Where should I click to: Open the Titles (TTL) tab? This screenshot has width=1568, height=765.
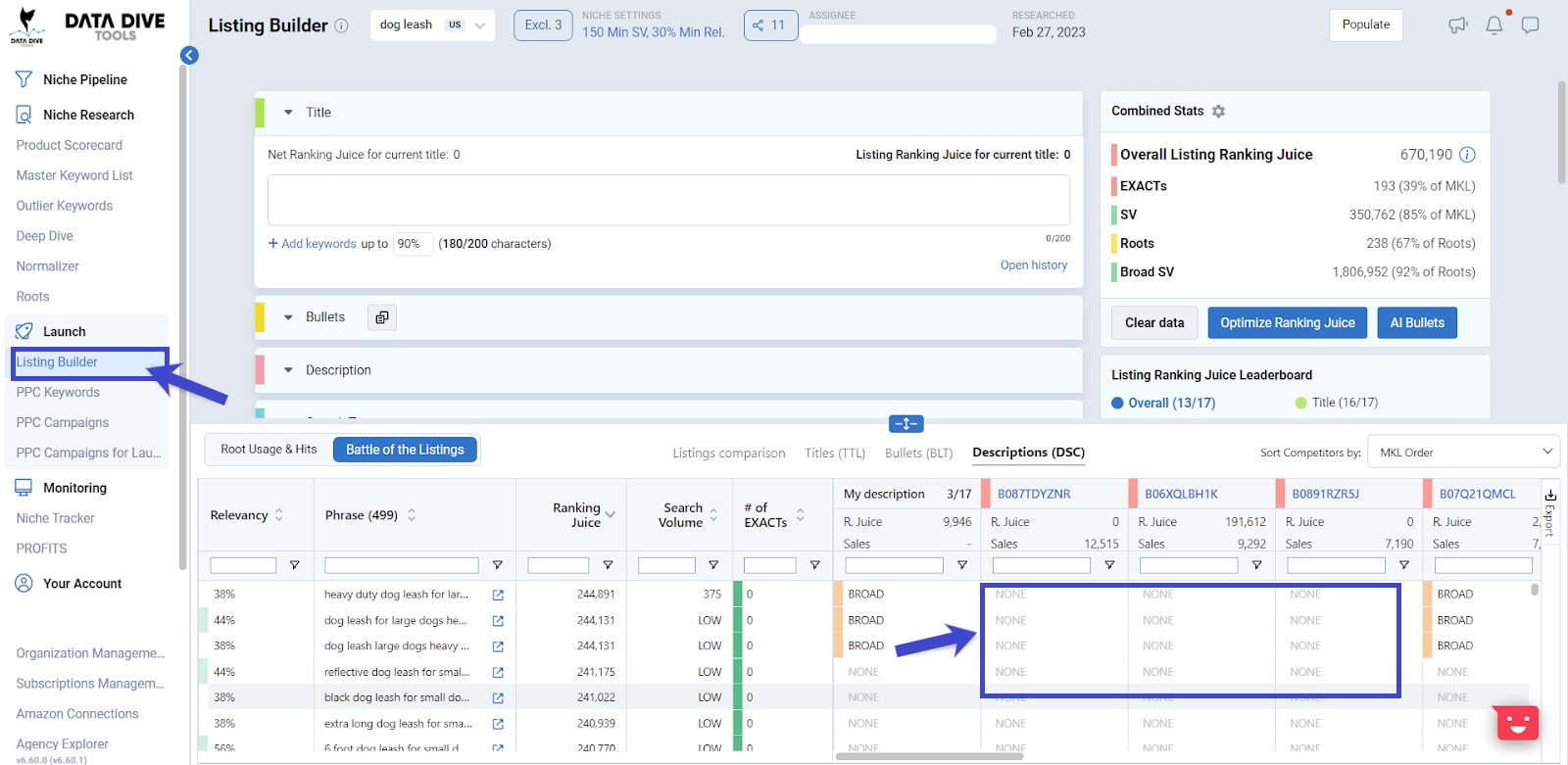click(835, 454)
